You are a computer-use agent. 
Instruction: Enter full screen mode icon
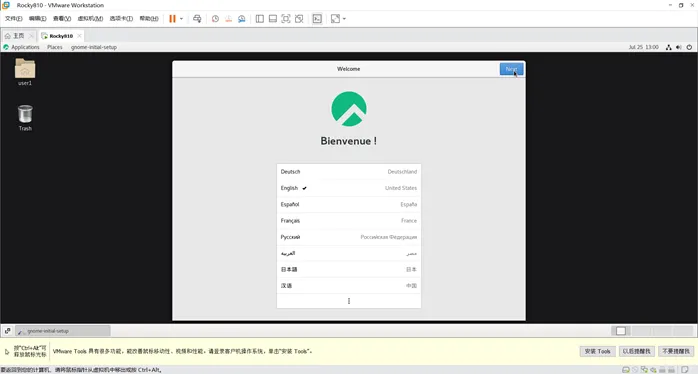(286, 19)
